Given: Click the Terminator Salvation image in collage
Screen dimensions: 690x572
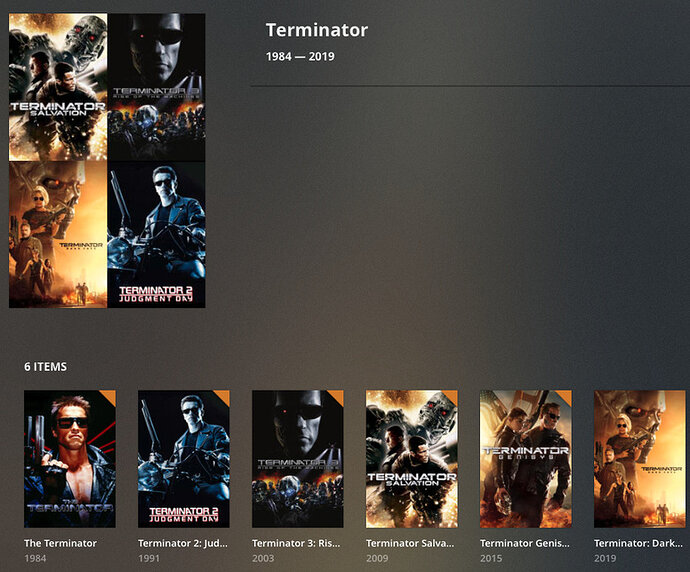Looking at the screenshot, I should coord(58,87).
